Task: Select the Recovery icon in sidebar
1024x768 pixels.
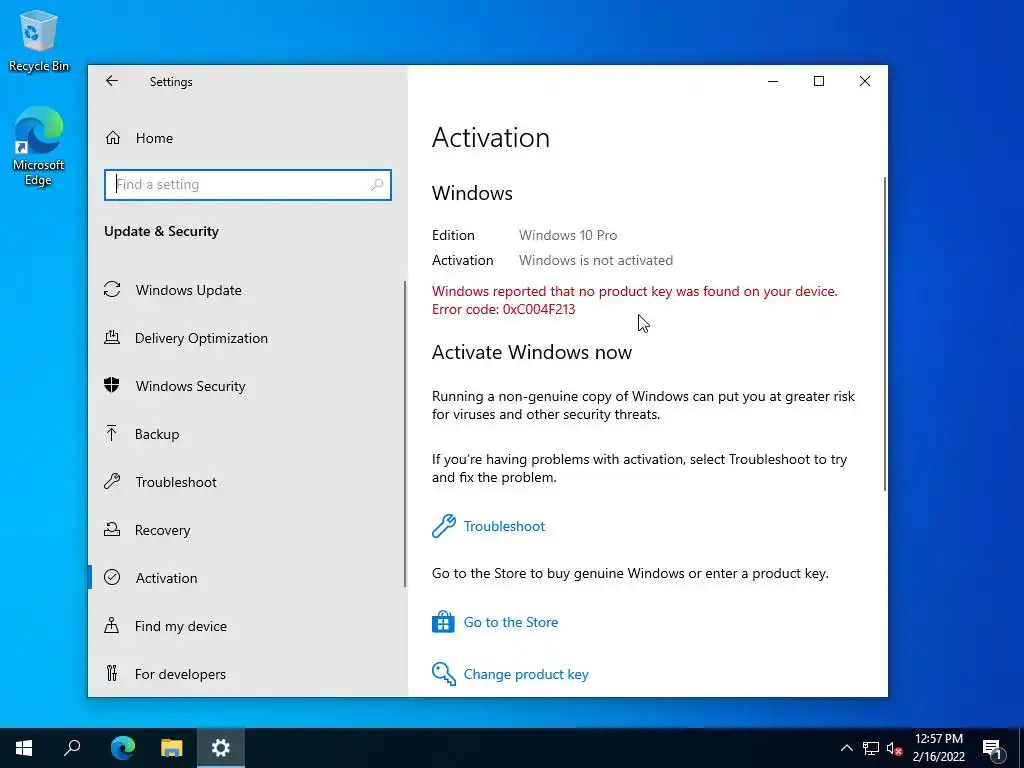Action: 112,530
